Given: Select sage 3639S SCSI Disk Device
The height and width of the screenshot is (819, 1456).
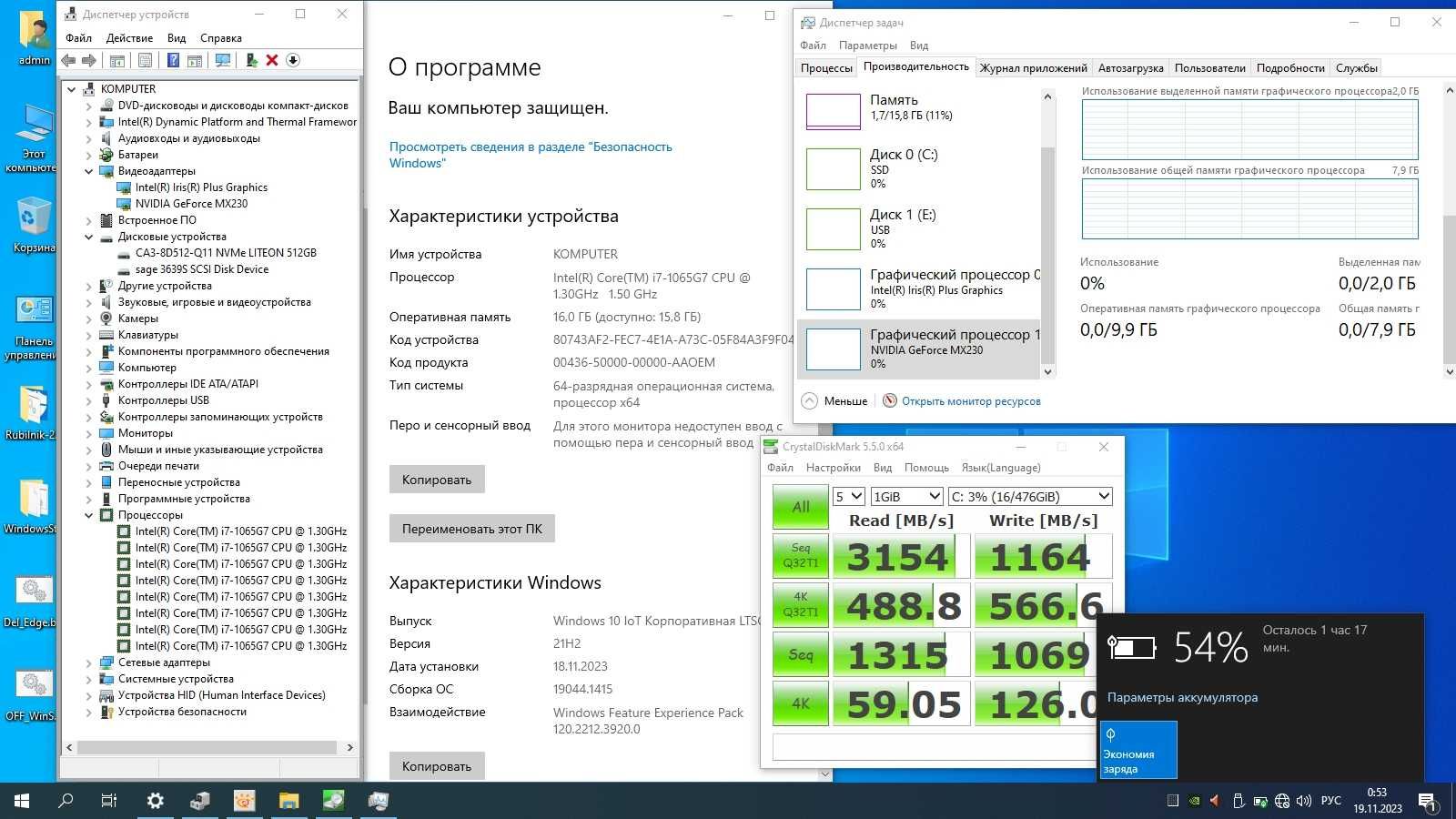Looking at the screenshot, I should 202,269.
